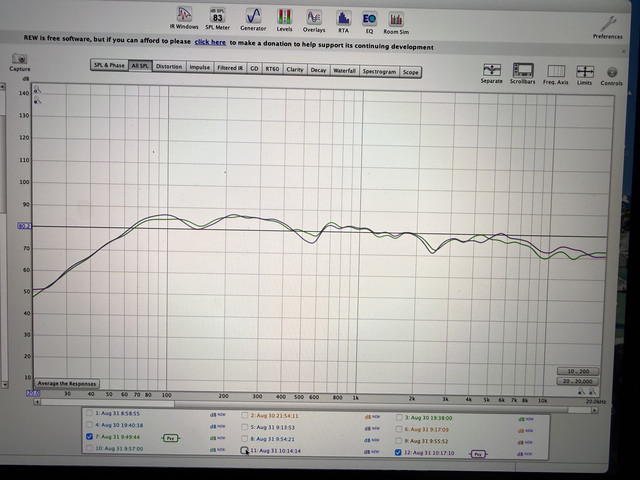Open the Spectrogram tab

click(x=379, y=71)
